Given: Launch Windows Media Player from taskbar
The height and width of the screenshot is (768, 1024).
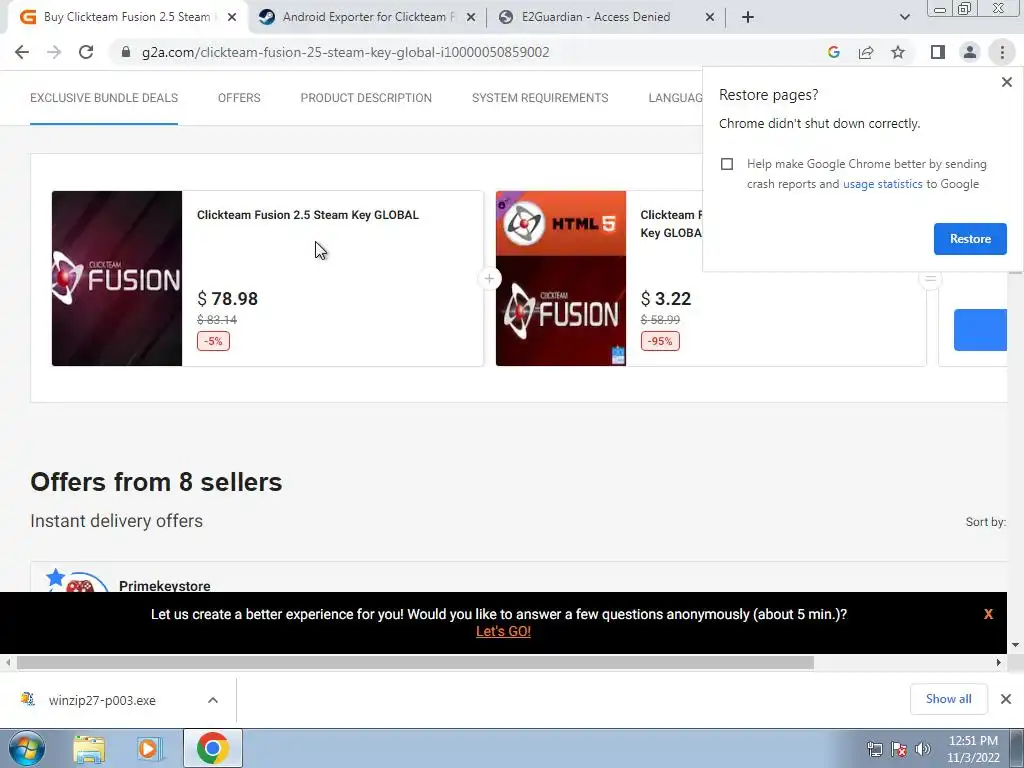Looking at the screenshot, I should pos(149,748).
